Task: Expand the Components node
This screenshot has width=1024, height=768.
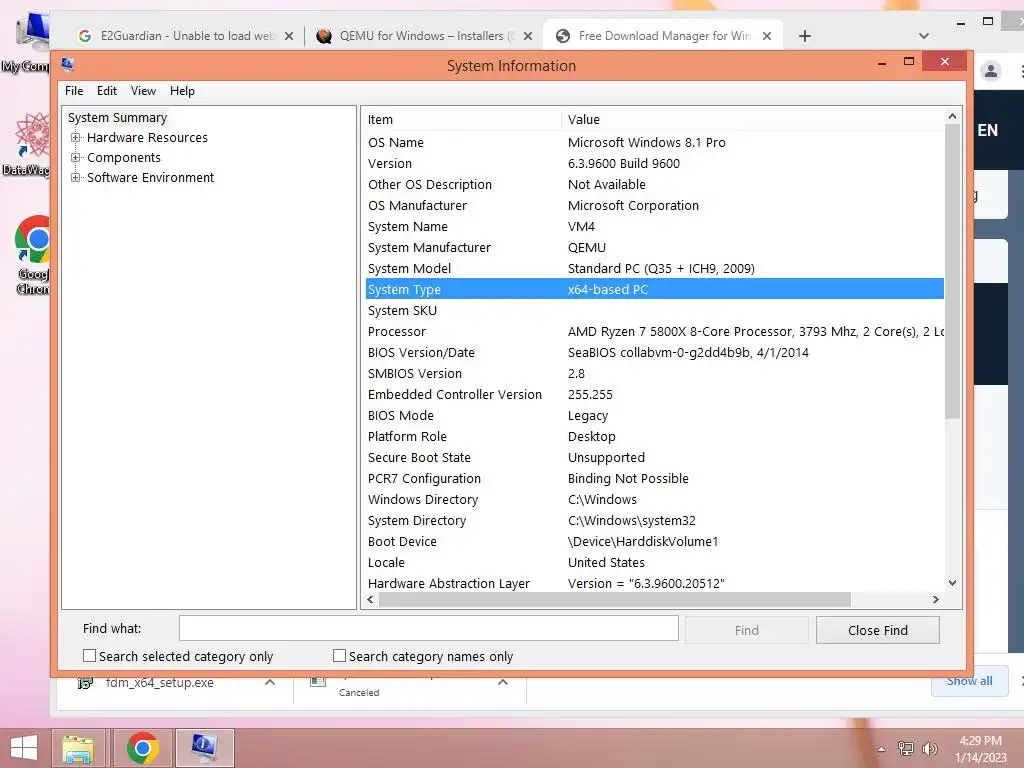Action: [76, 157]
